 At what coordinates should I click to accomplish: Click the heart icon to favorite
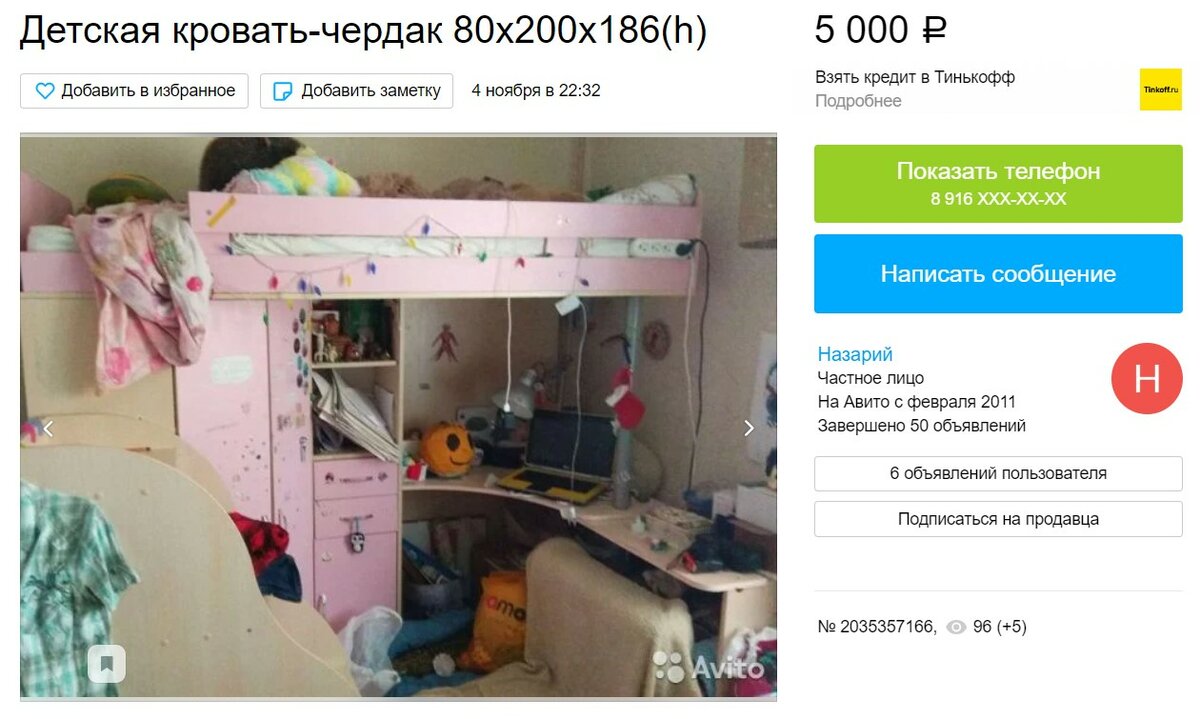point(45,91)
